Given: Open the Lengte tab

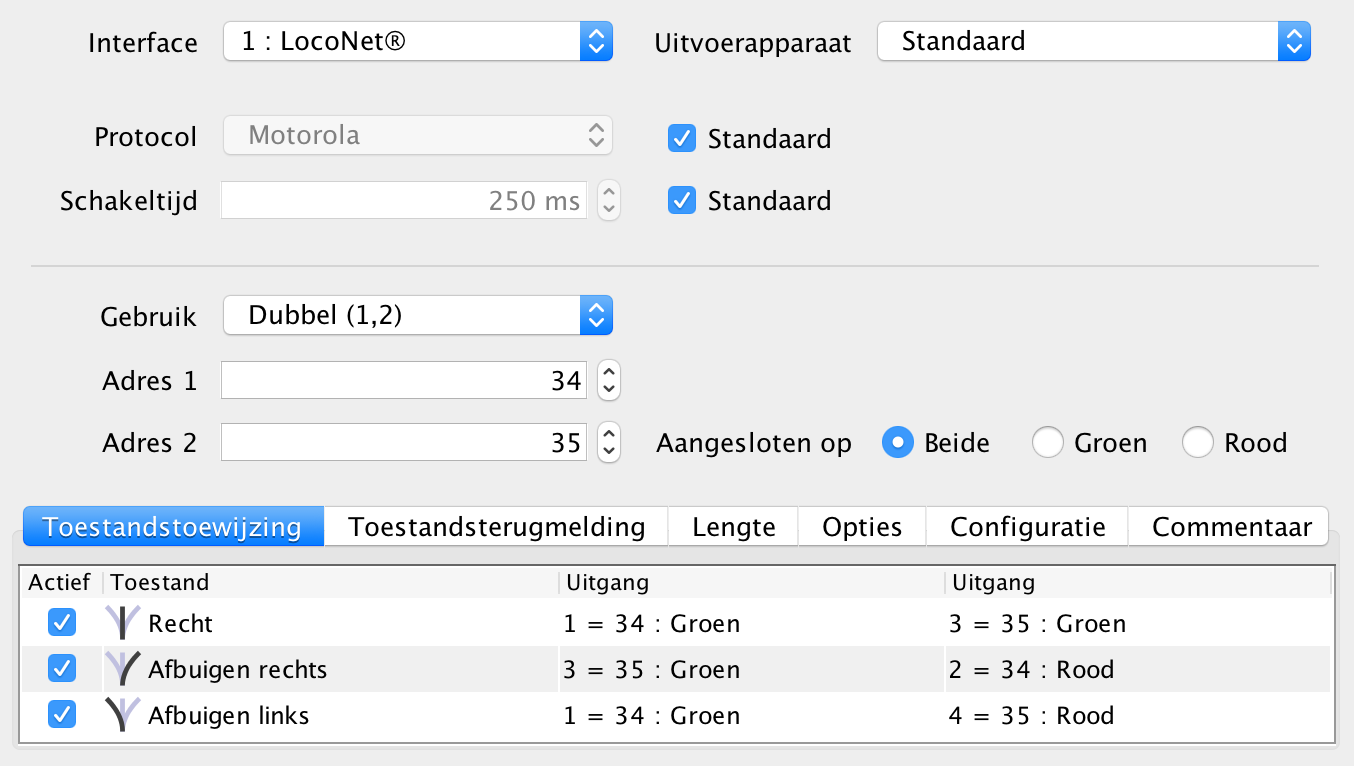Looking at the screenshot, I should pyautogui.click(x=733, y=526).
